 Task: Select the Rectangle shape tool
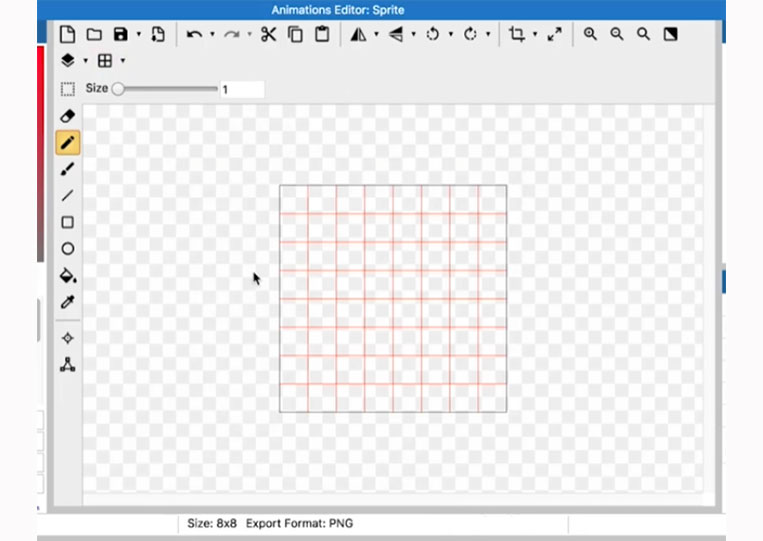point(68,222)
